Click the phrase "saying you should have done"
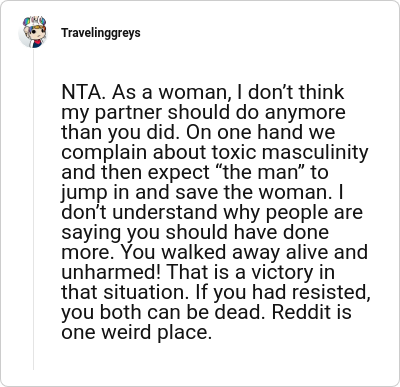This screenshot has height=387, width=400. tap(195, 233)
